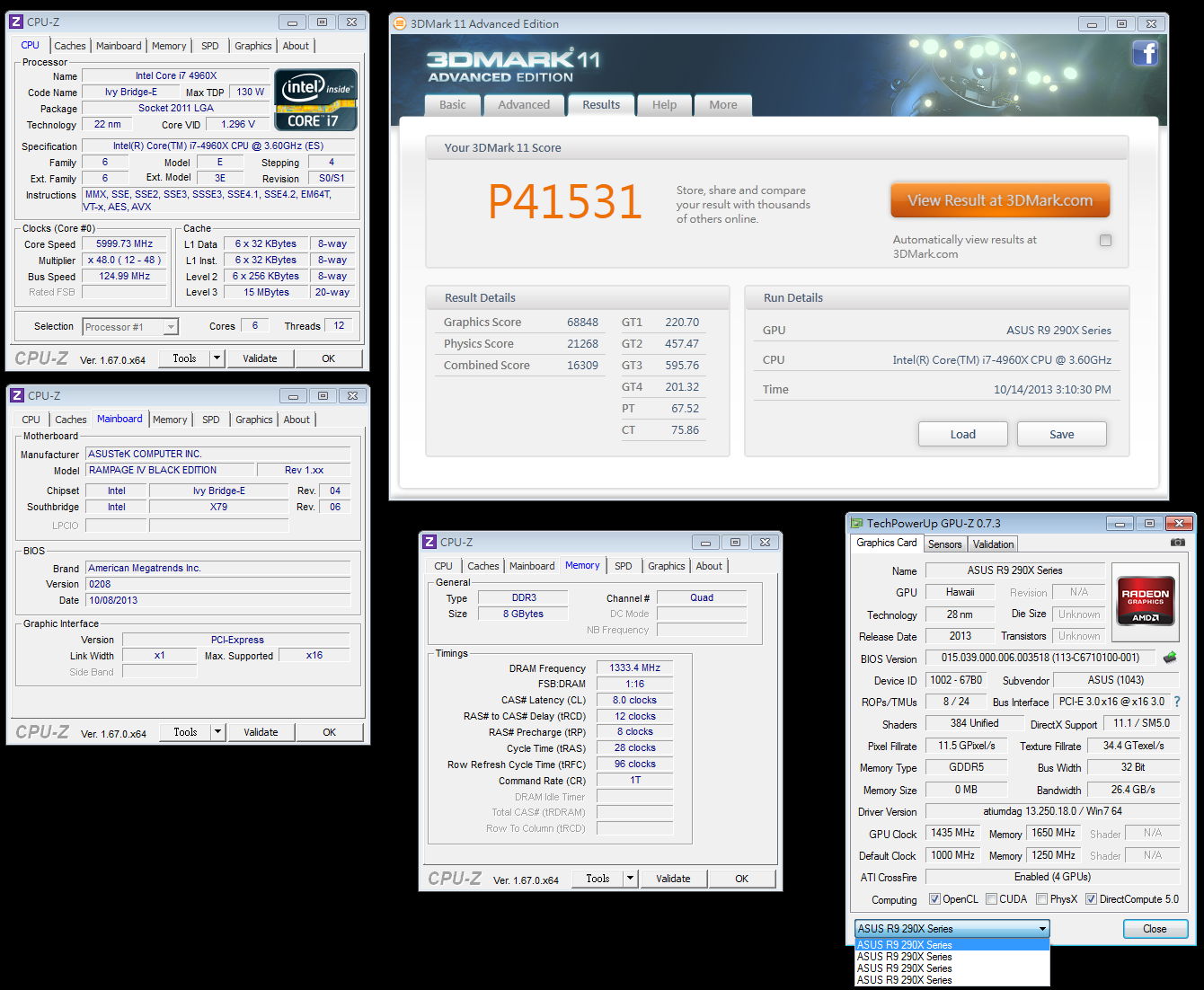Image resolution: width=1204 pixels, height=990 pixels.
Task: Click View Result at 3DMark.com button
Action: (x=999, y=199)
